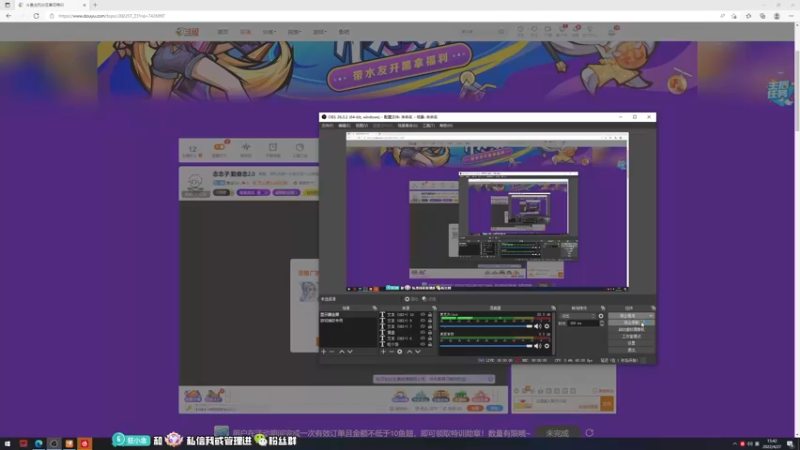Click the Douyu logo in site header
This screenshot has height=450, width=800.
[x=188, y=32]
